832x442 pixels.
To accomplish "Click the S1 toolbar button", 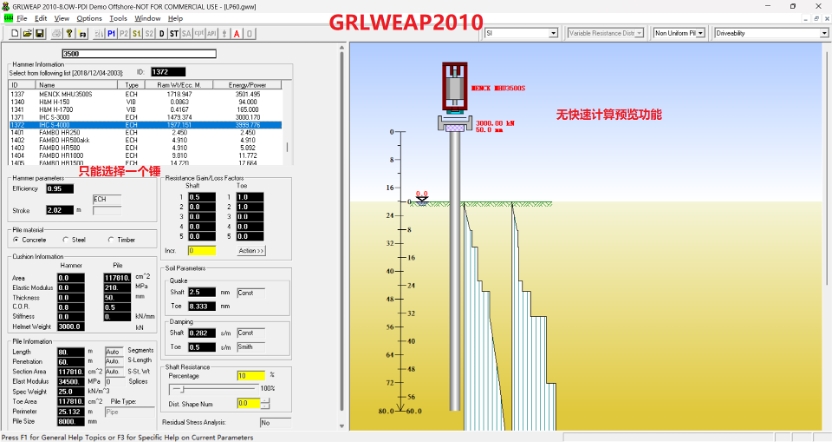I will click(136, 34).
